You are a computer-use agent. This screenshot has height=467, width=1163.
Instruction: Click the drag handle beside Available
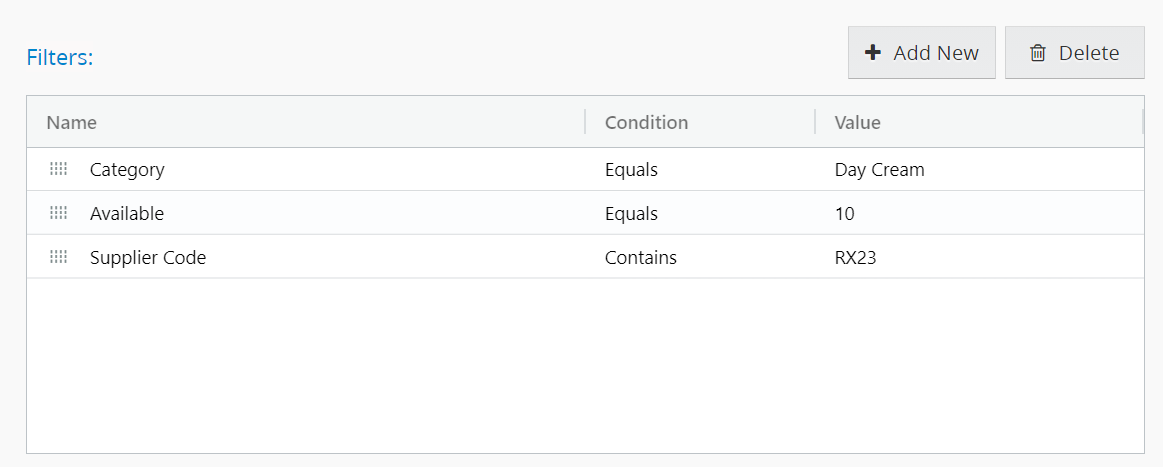point(58,213)
